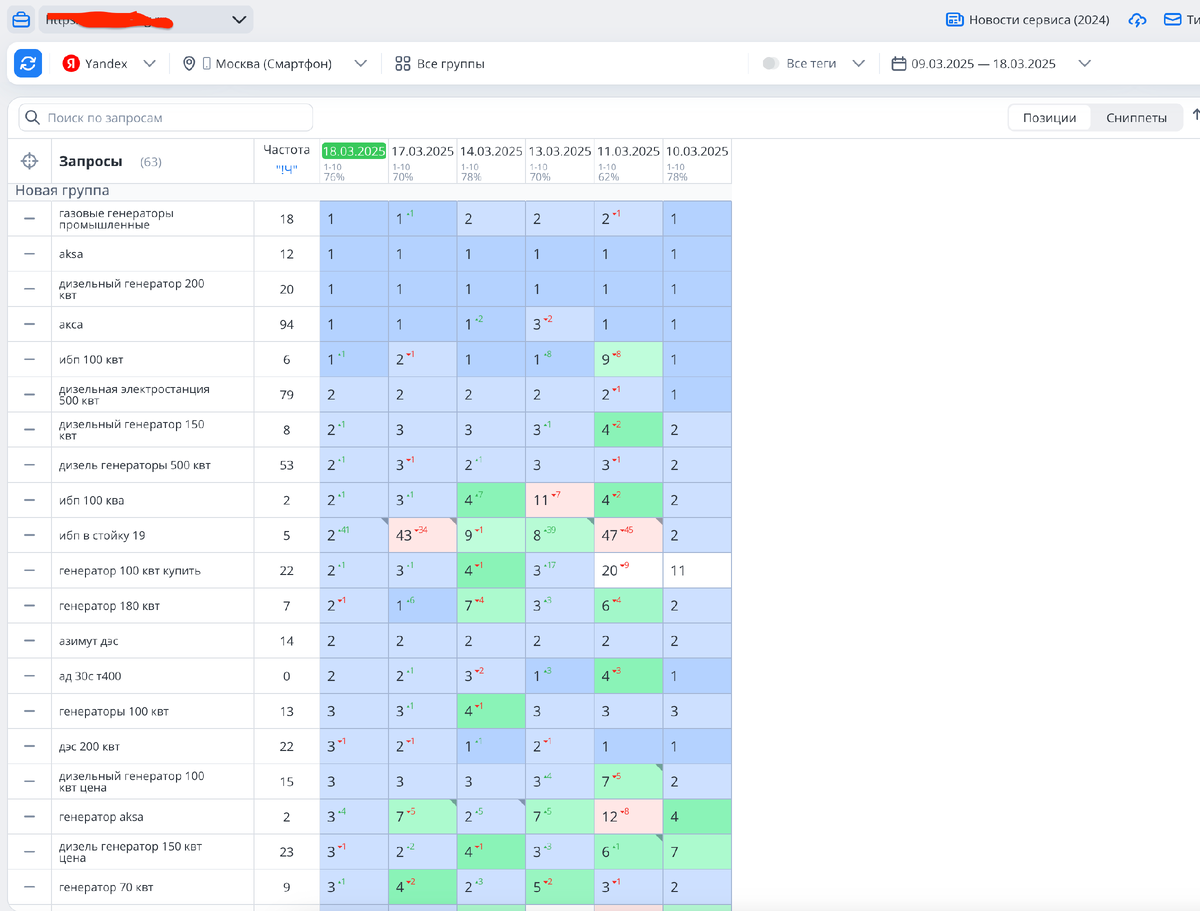Open Все группы group selector
Screen dimensions: 1200x911
pos(440,63)
